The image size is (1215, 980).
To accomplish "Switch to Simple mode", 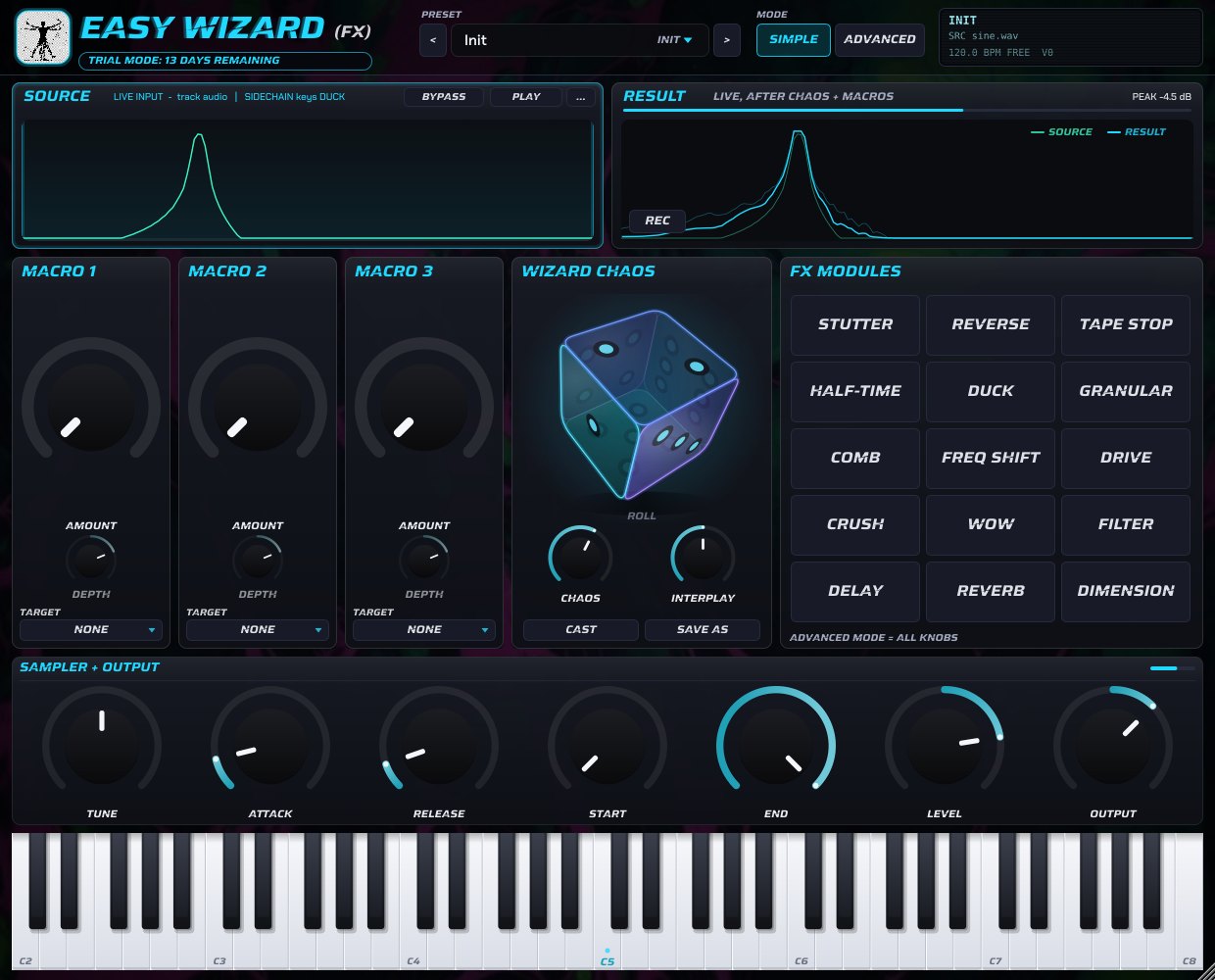I will tap(794, 40).
